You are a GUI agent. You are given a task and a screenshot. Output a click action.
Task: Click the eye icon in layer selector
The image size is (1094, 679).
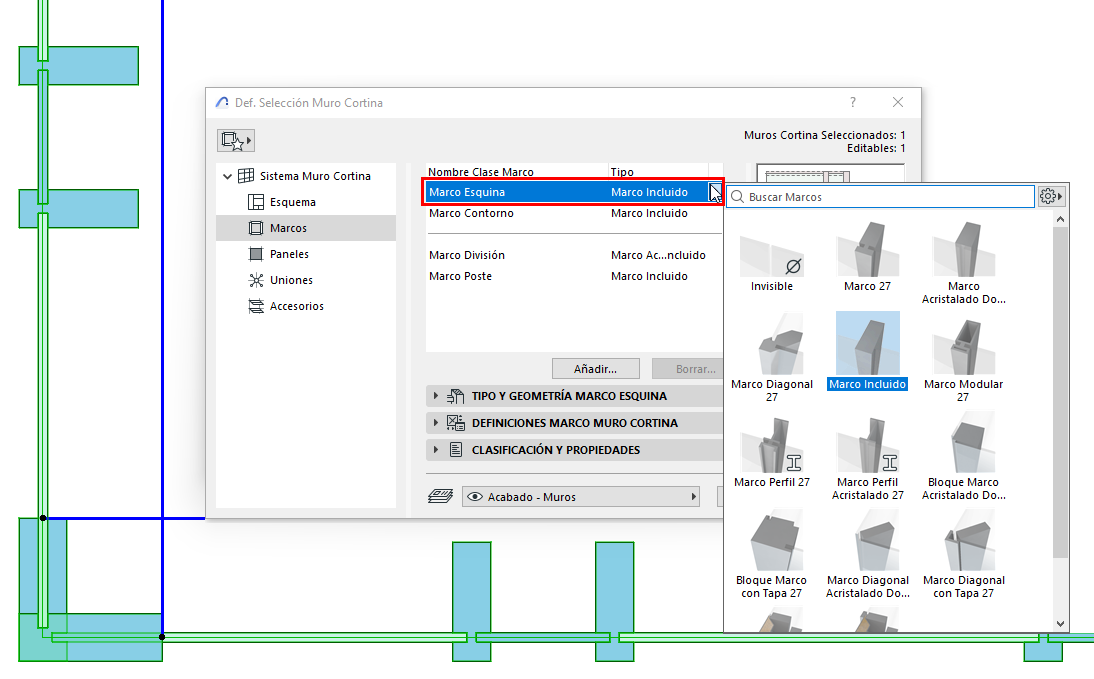click(475, 497)
